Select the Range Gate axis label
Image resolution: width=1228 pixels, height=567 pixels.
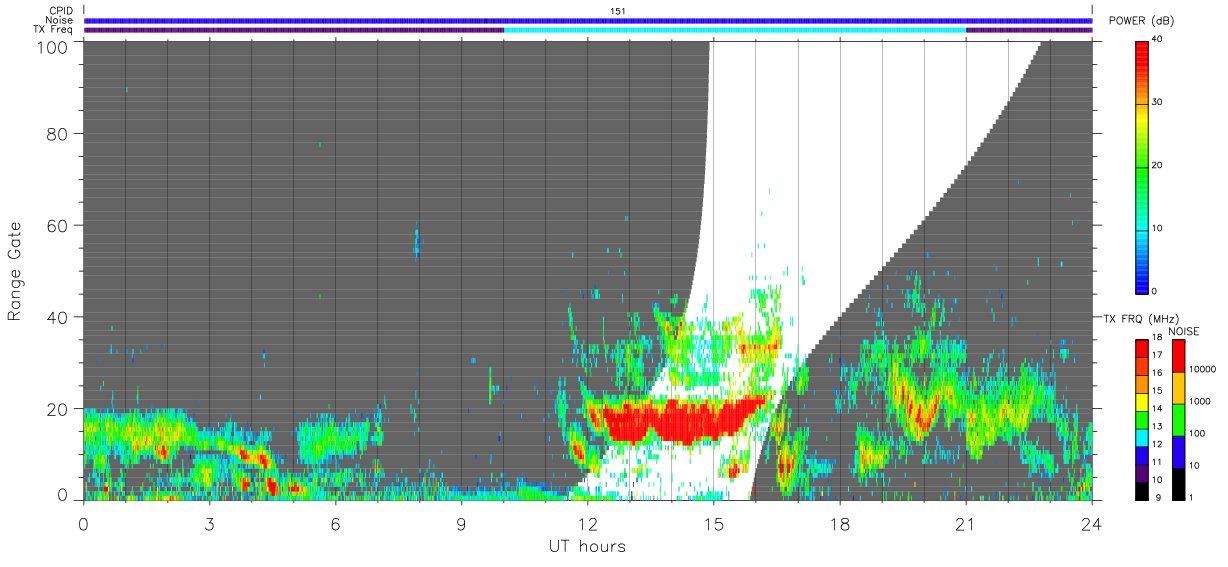16,270
